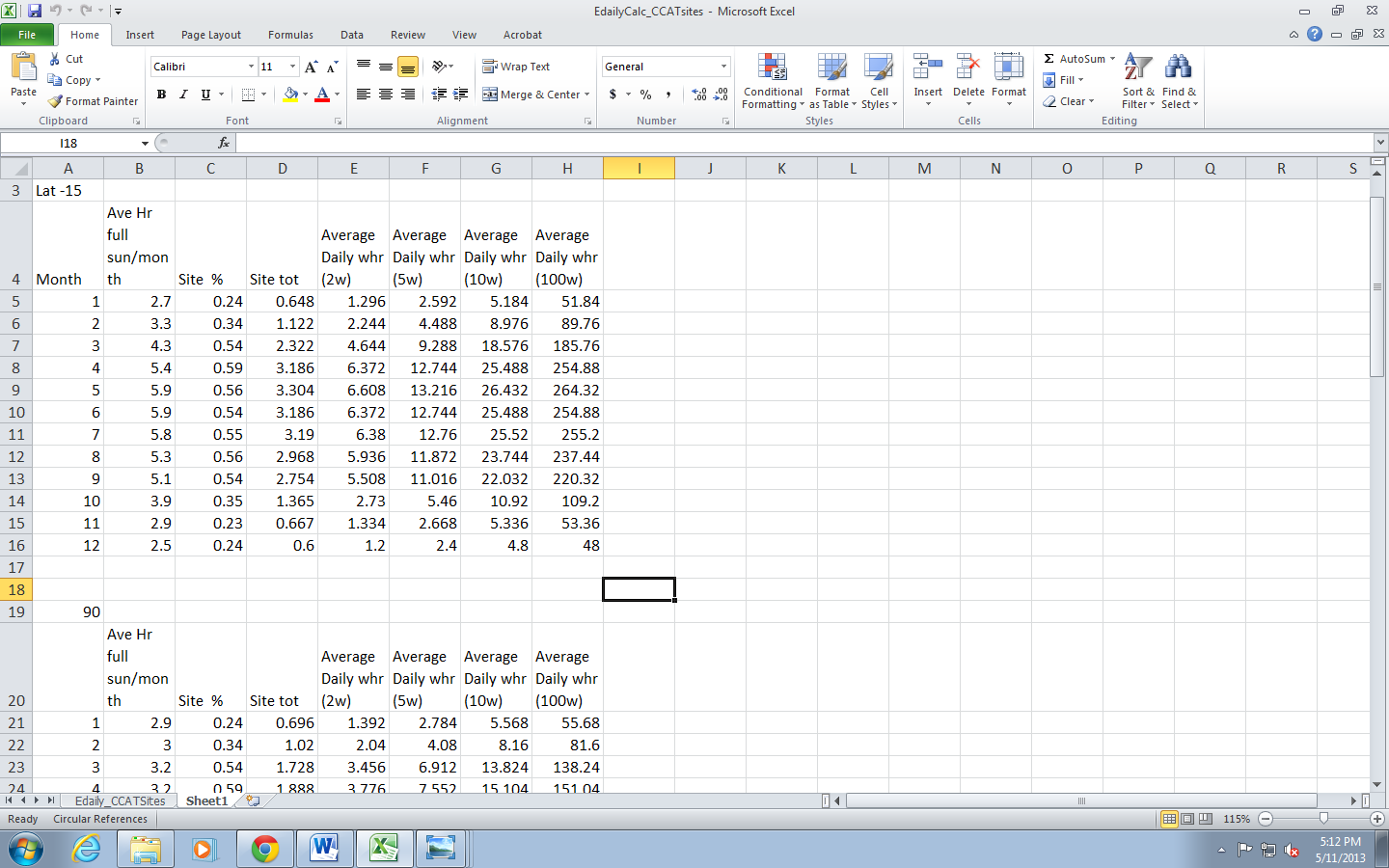Open the Sheet1 worksheet tab
Image resolution: width=1389 pixels, height=868 pixels.
coord(206,801)
